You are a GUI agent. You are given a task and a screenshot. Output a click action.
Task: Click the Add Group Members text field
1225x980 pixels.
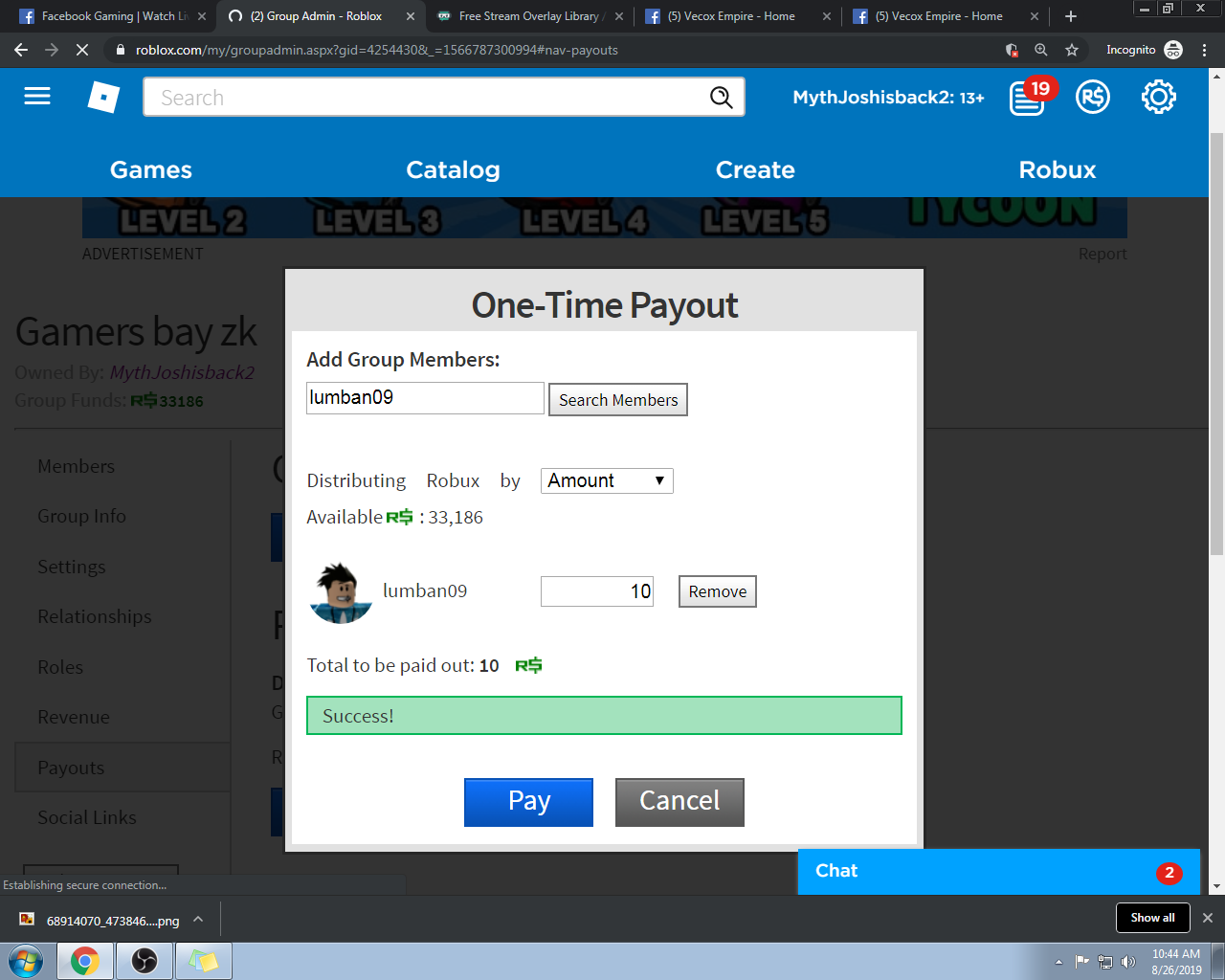[425, 398]
